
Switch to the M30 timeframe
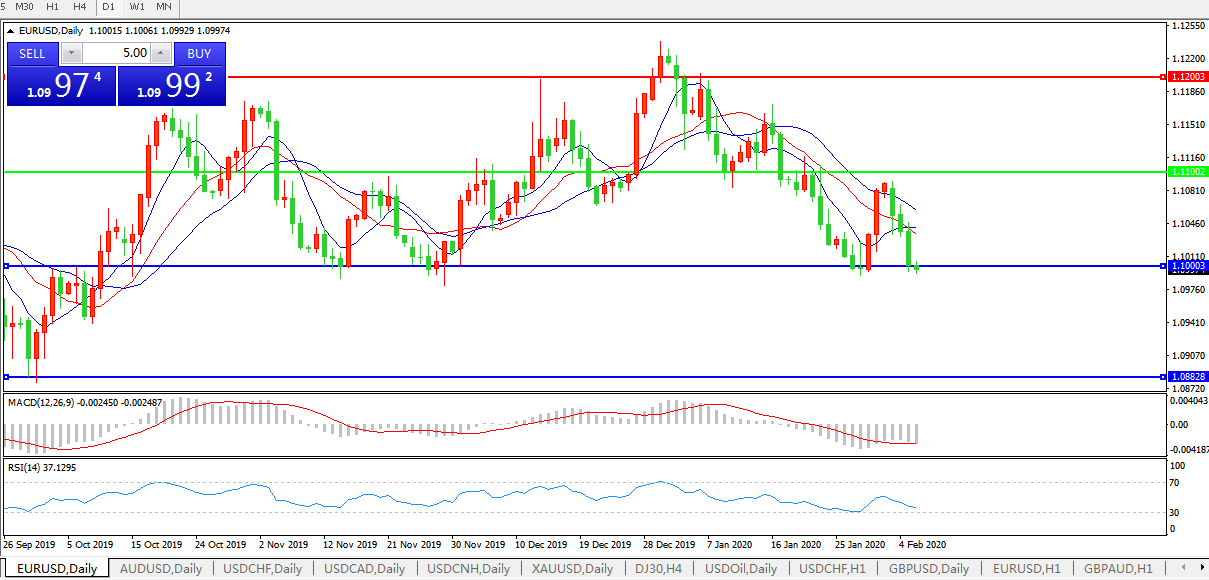[x=25, y=7]
